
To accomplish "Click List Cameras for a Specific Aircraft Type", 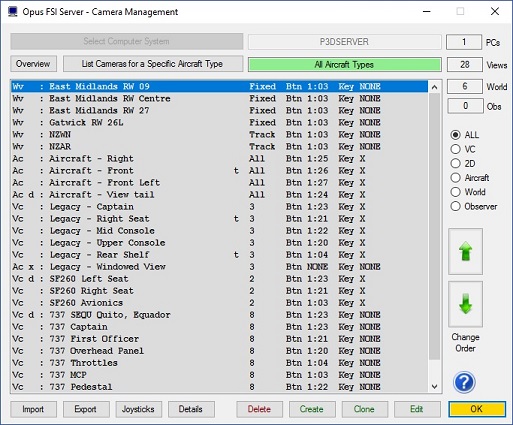I will (x=153, y=64).
